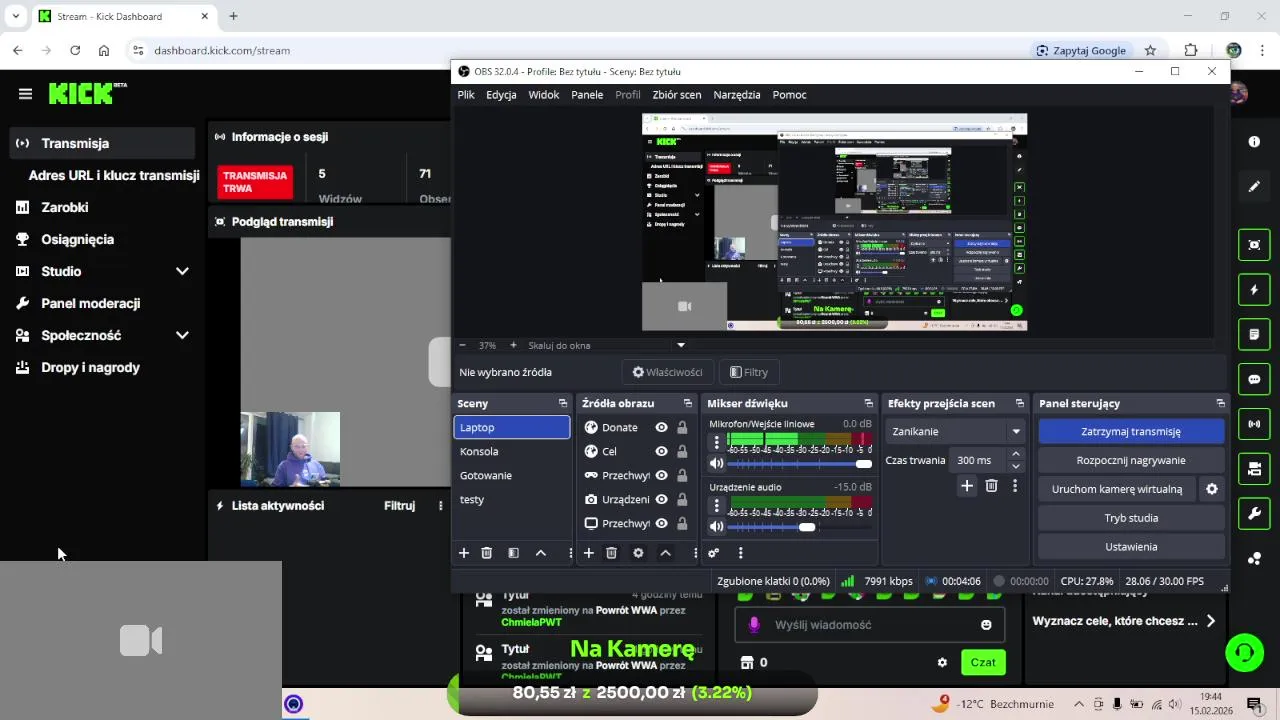Toggle lock on Urządzeni source
This screenshot has height=720, width=1280.
point(682,499)
